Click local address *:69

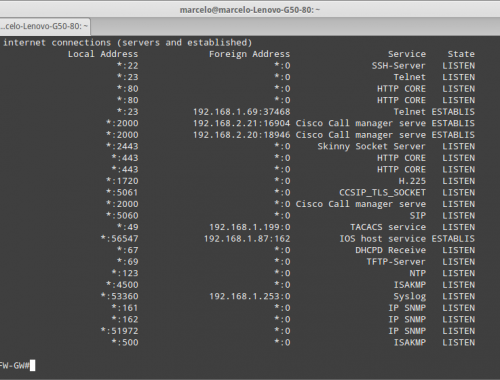[127, 262]
